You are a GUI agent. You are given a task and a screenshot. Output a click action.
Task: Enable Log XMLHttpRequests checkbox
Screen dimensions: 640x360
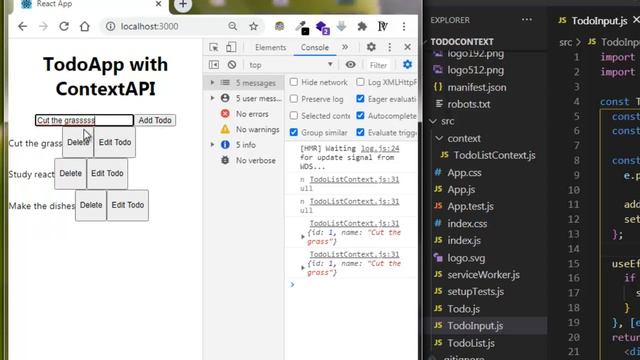360,82
